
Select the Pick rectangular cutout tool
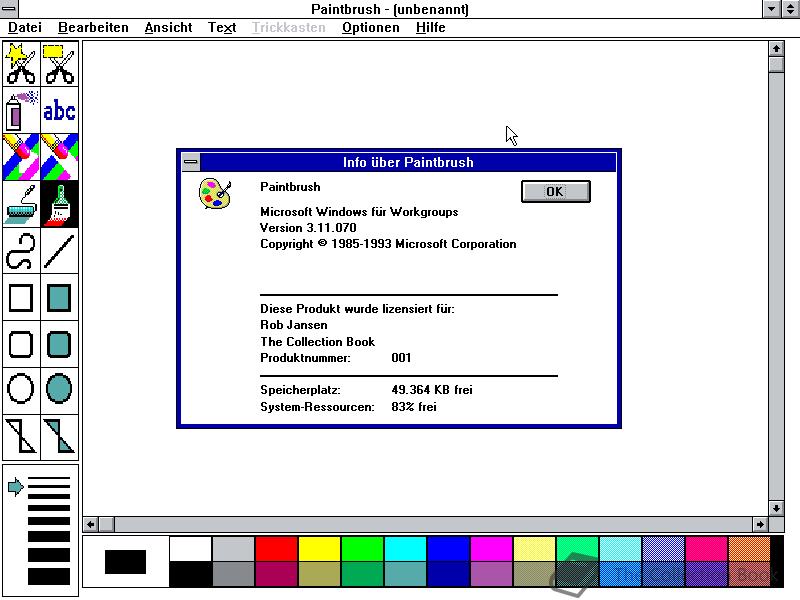[x=60, y=64]
